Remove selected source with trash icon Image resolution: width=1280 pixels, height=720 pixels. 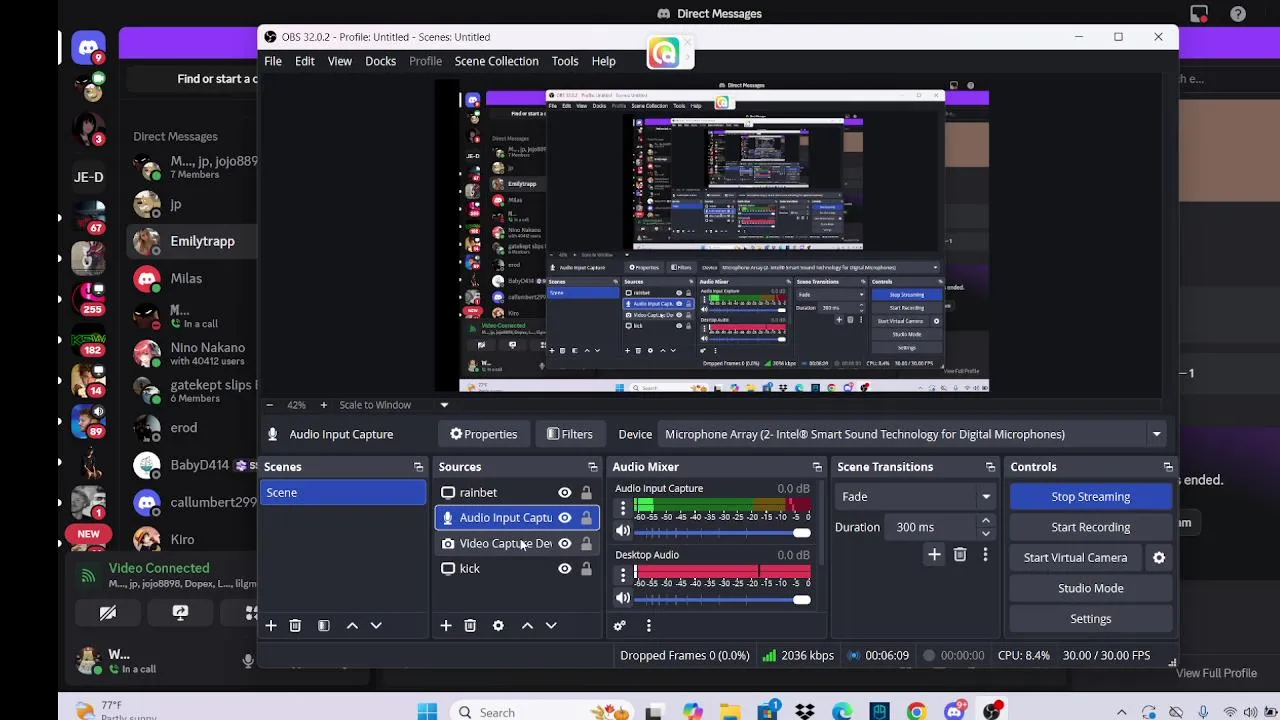[470, 625]
